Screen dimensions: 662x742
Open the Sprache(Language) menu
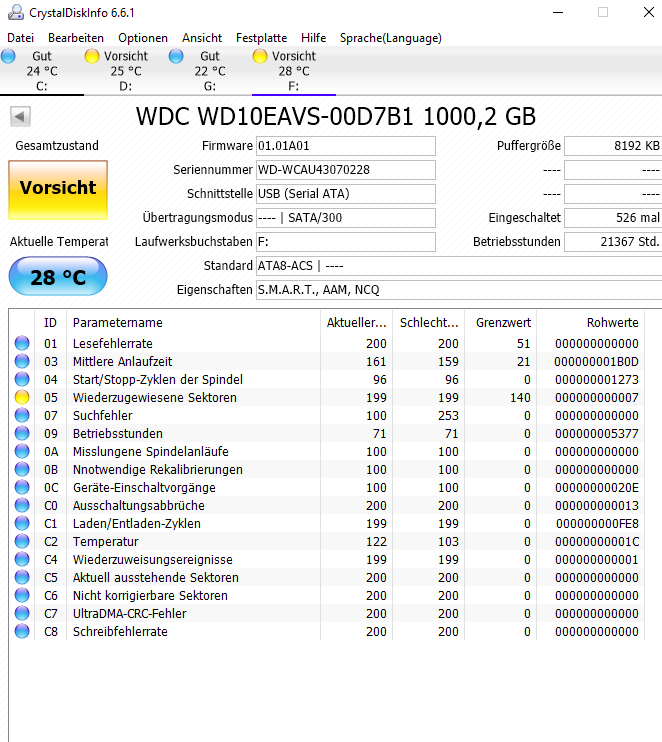391,38
